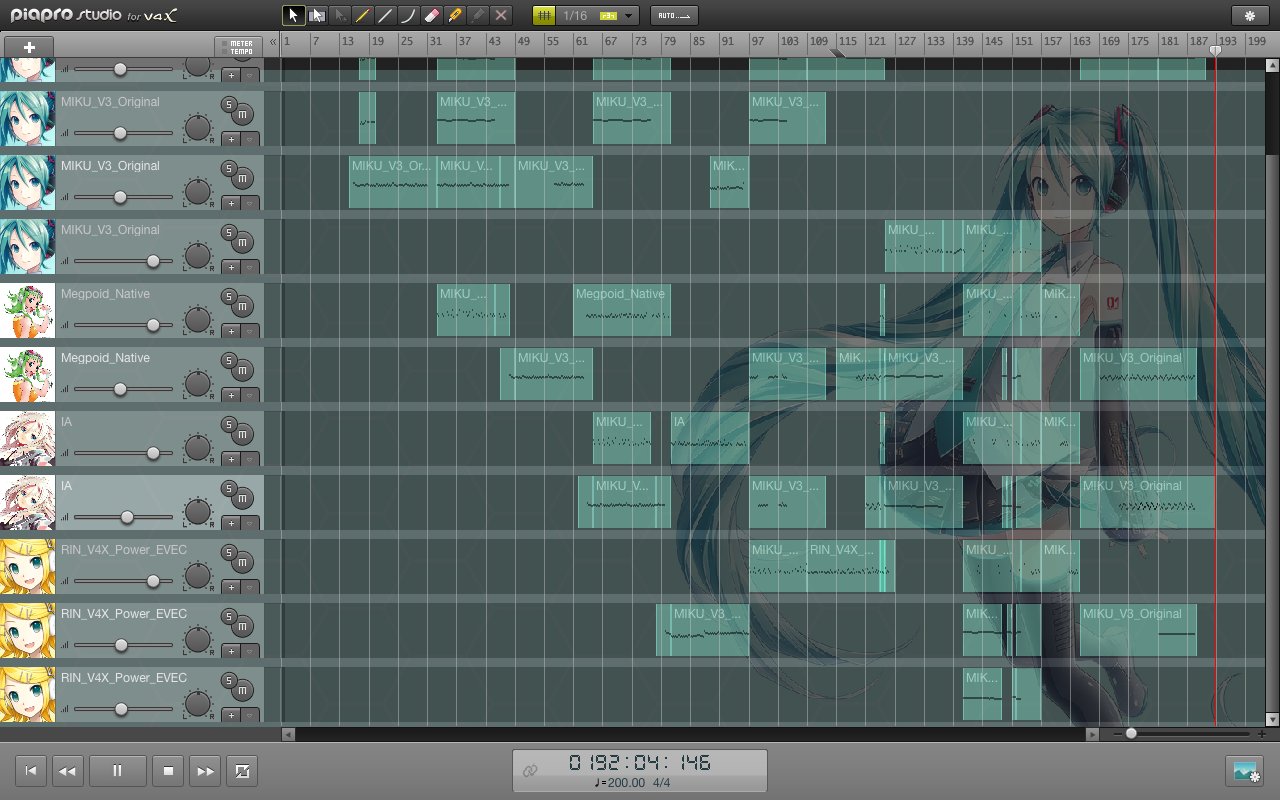1280x800 pixels.
Task: Mute the MIKU_V3_Original track above Megpoid_Native
Action: [243, 242]
